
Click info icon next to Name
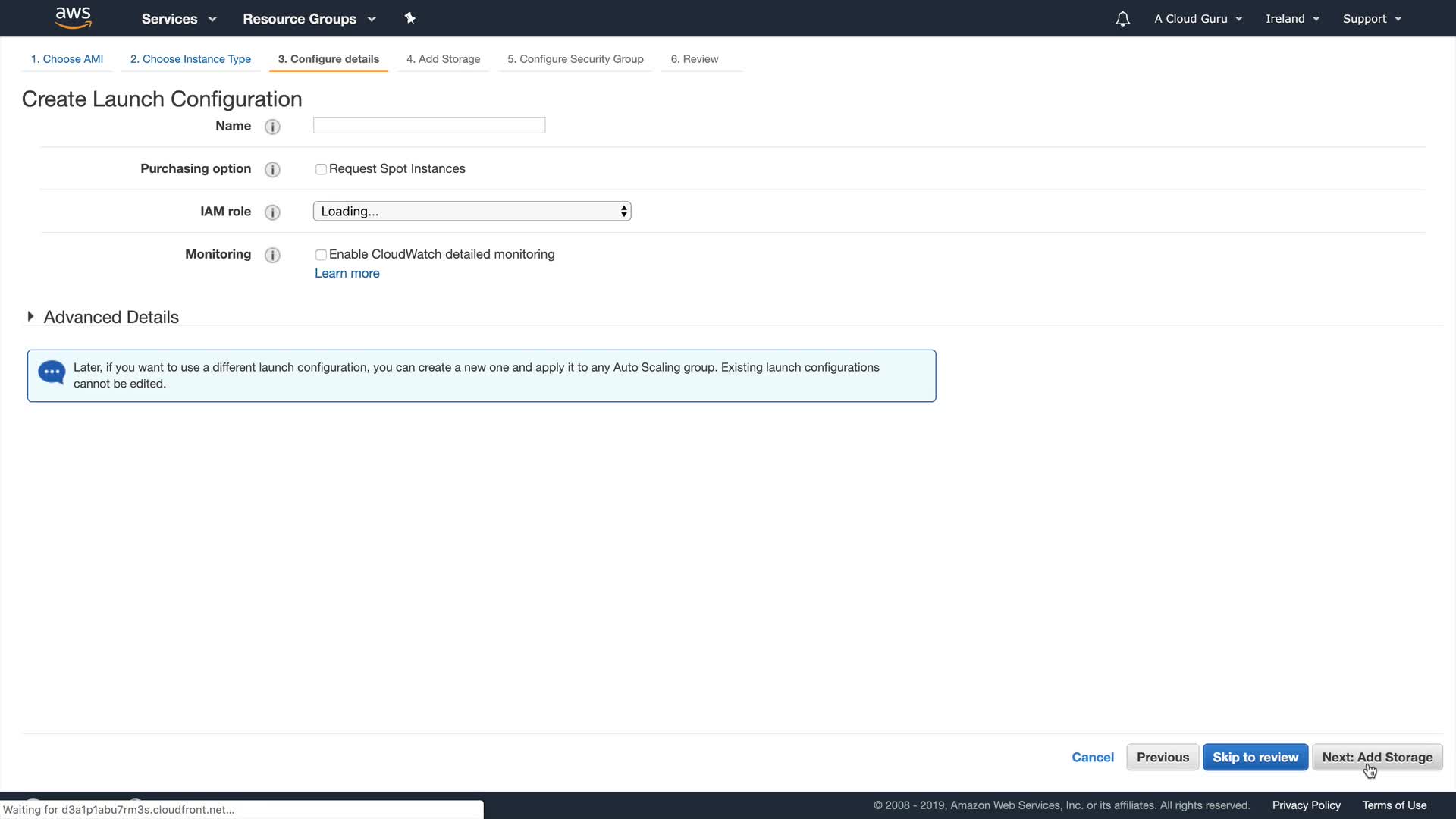[272, 127]
